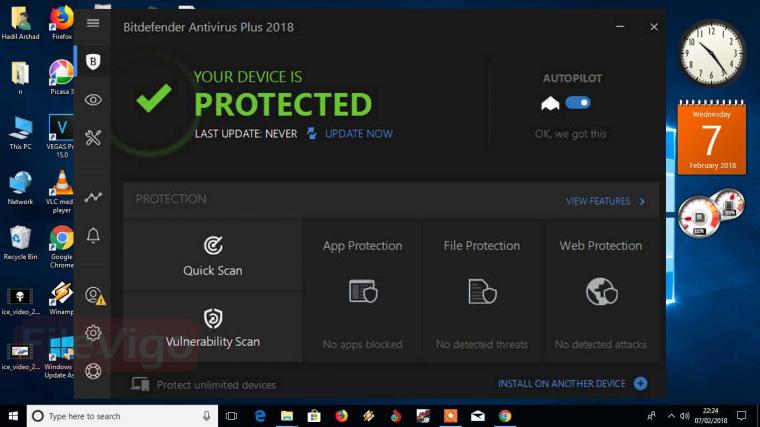Open the Settings gear in Bitdefender sidebar
The height and width of the screenshot is (427, 760).
(x=93, y=332)
